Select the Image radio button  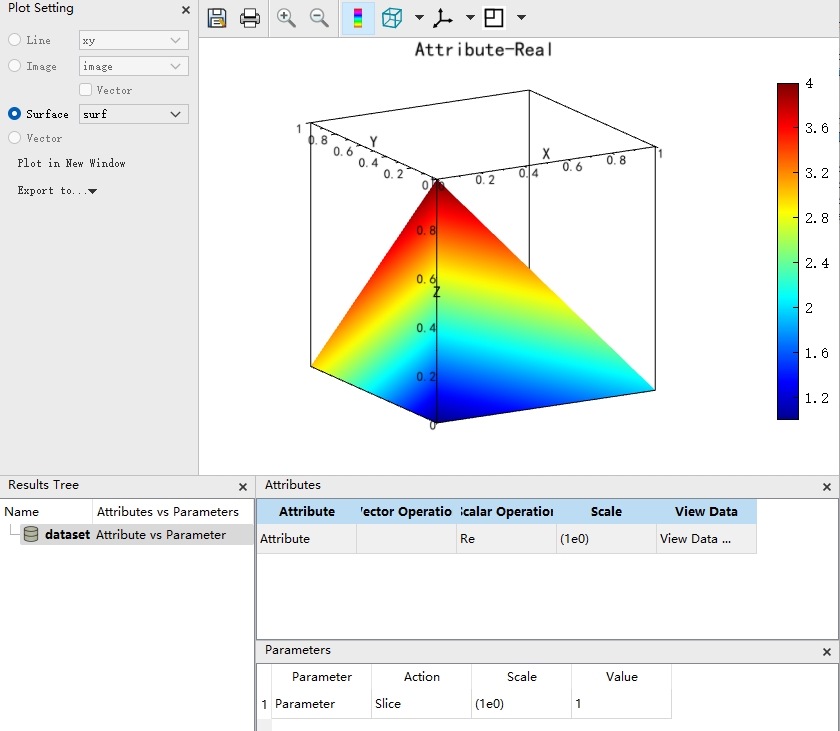(x=14, y=65)
